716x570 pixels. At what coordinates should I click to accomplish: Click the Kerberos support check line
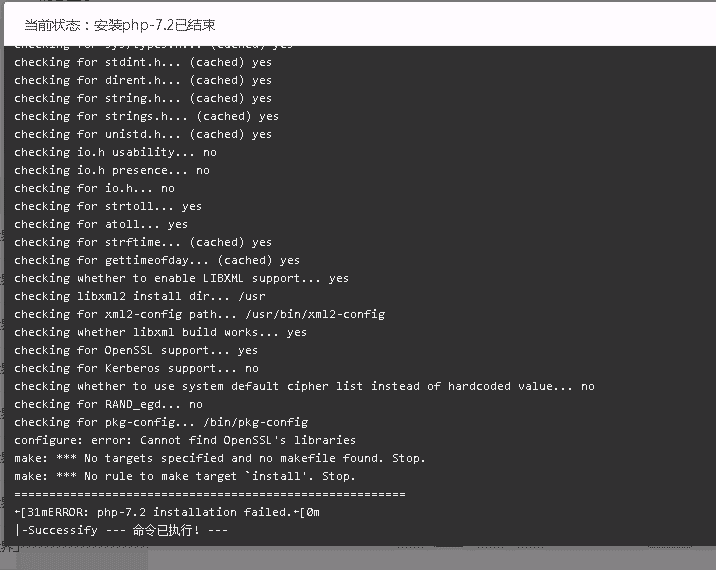coord(137,368)
